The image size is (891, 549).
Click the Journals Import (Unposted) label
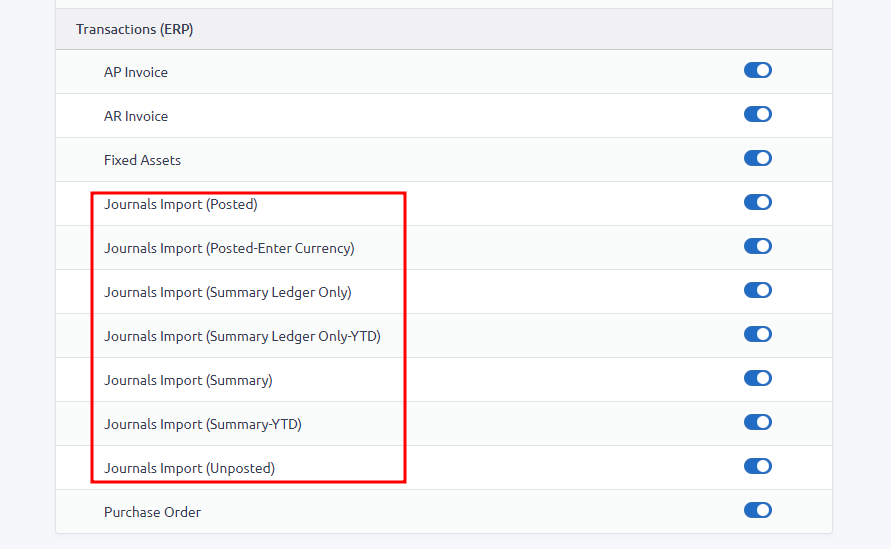click(x=189, y=468)
